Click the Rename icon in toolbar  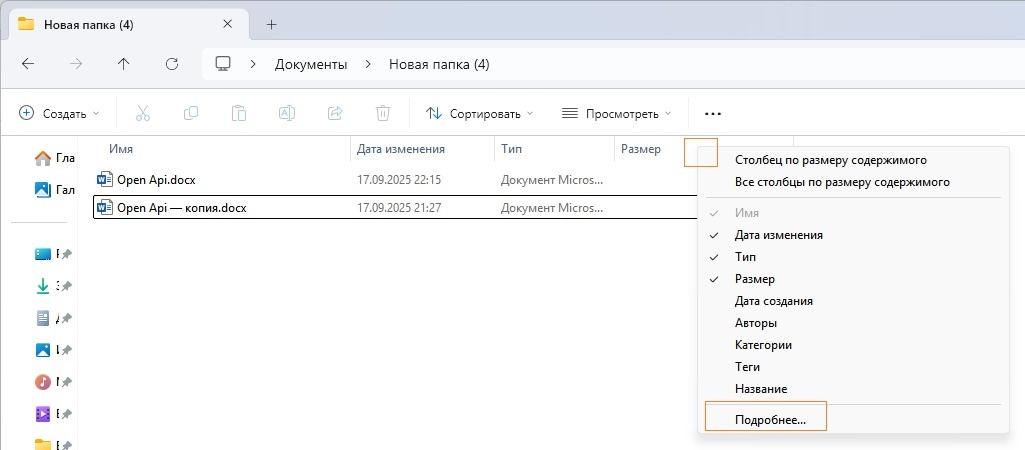(x=286, y=113)
